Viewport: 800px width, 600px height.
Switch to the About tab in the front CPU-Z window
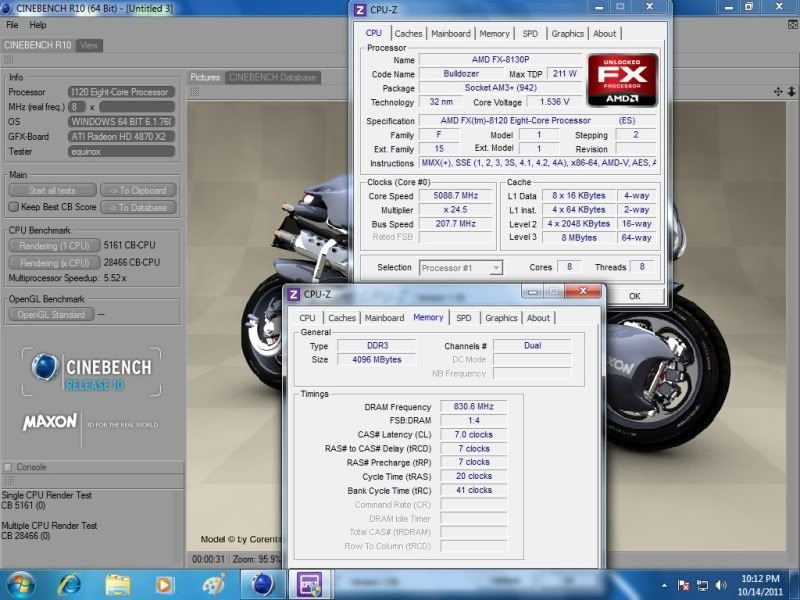coord(538,318)
